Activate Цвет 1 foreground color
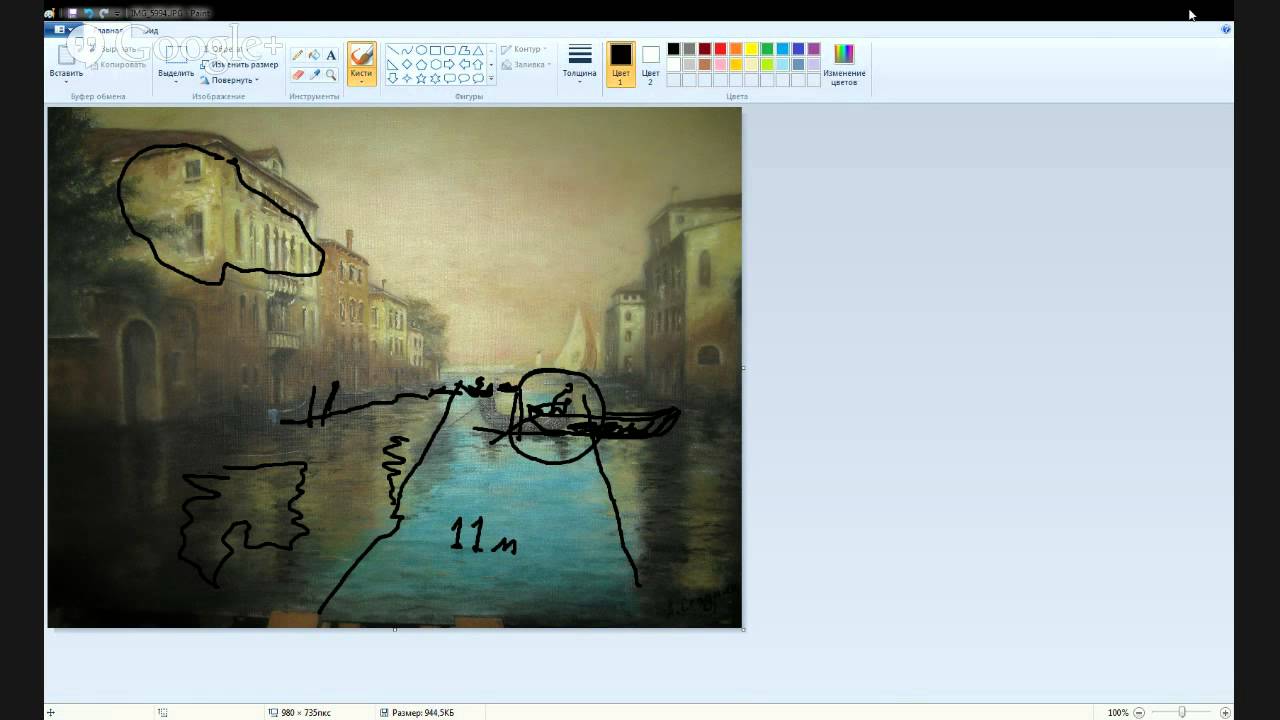Image resolution: width=1280 pixels, height=720 pixels. click(620, 64)
